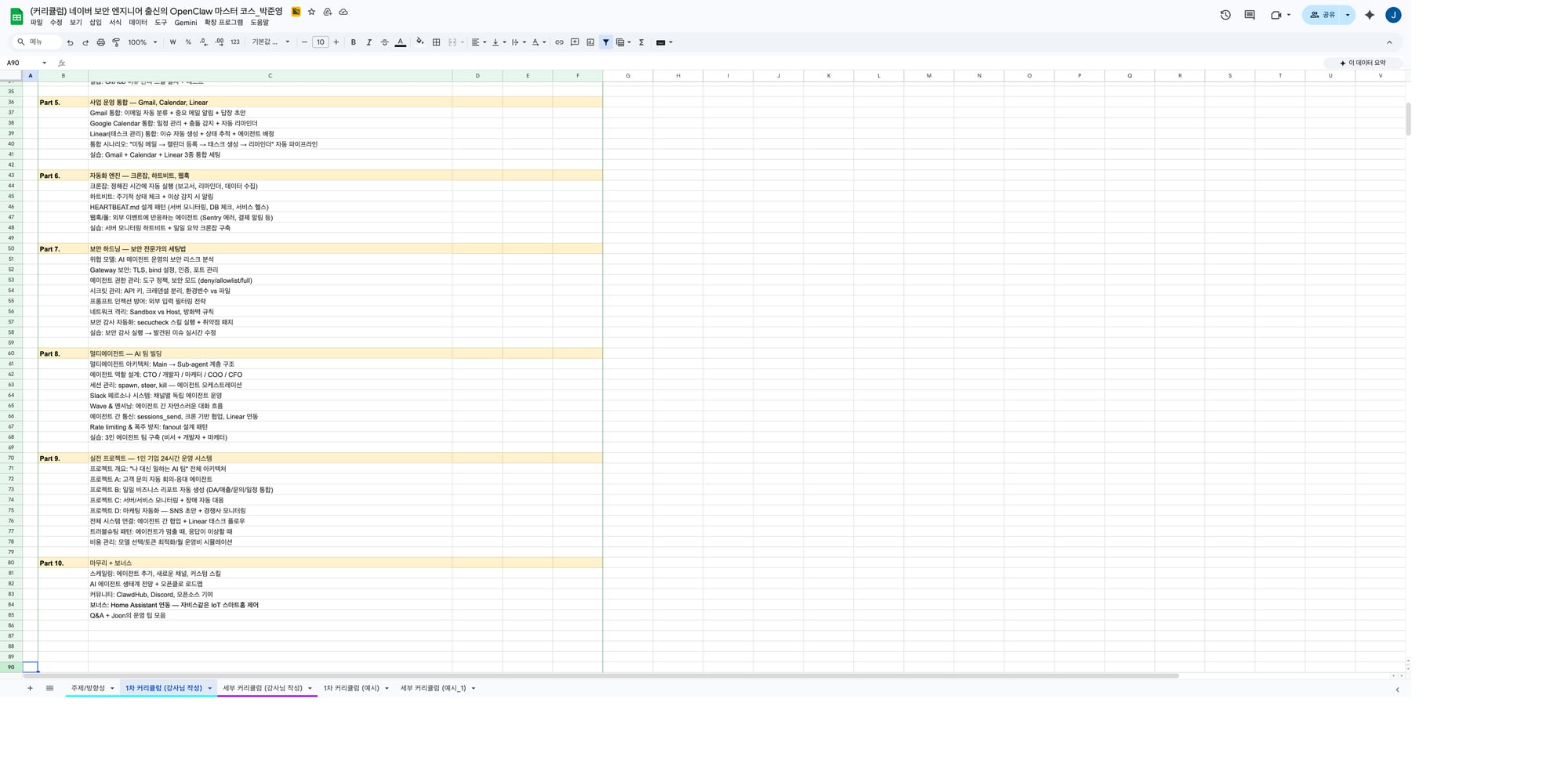The height and width of the screenshot is (775, 1568).
Task: Click the paint format roller icon
Action: 116,42
